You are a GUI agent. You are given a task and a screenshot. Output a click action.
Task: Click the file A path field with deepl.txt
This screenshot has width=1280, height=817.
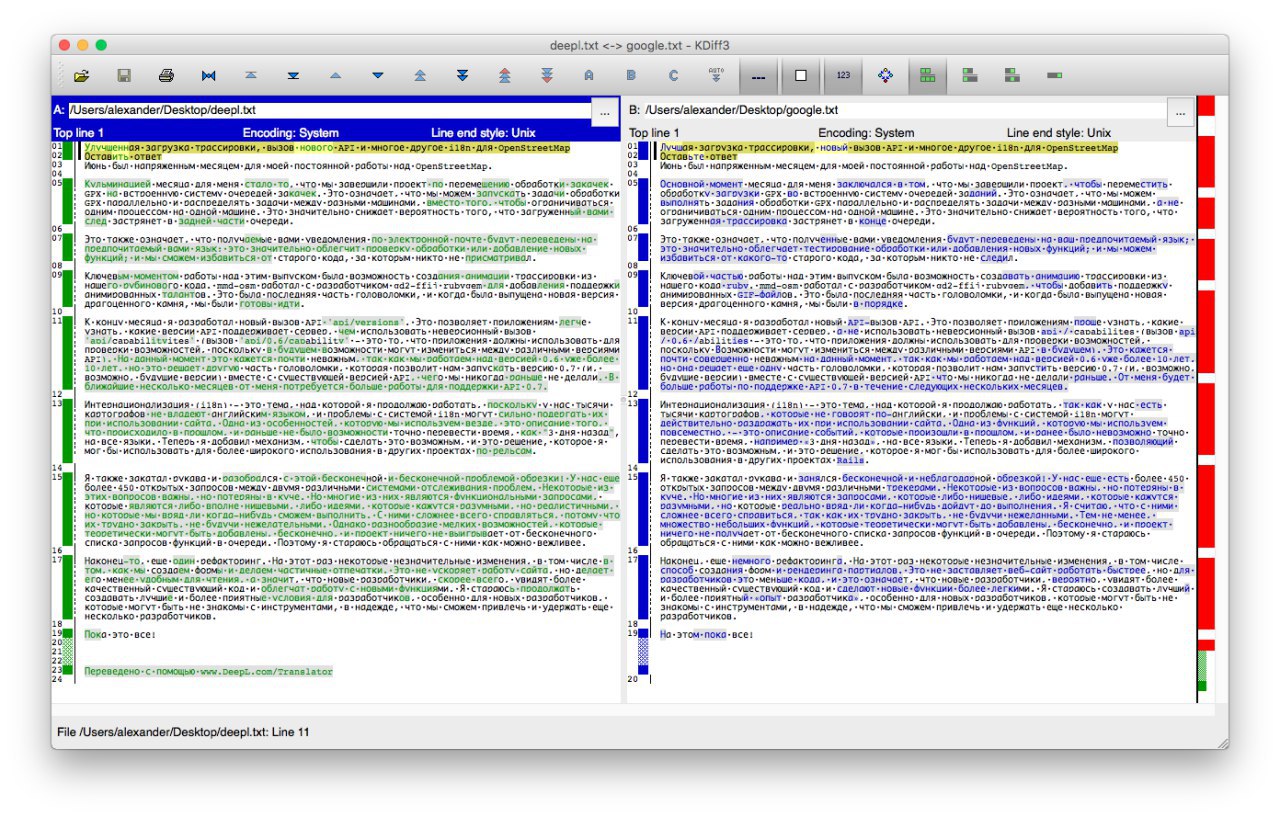(x=329, y=110)
